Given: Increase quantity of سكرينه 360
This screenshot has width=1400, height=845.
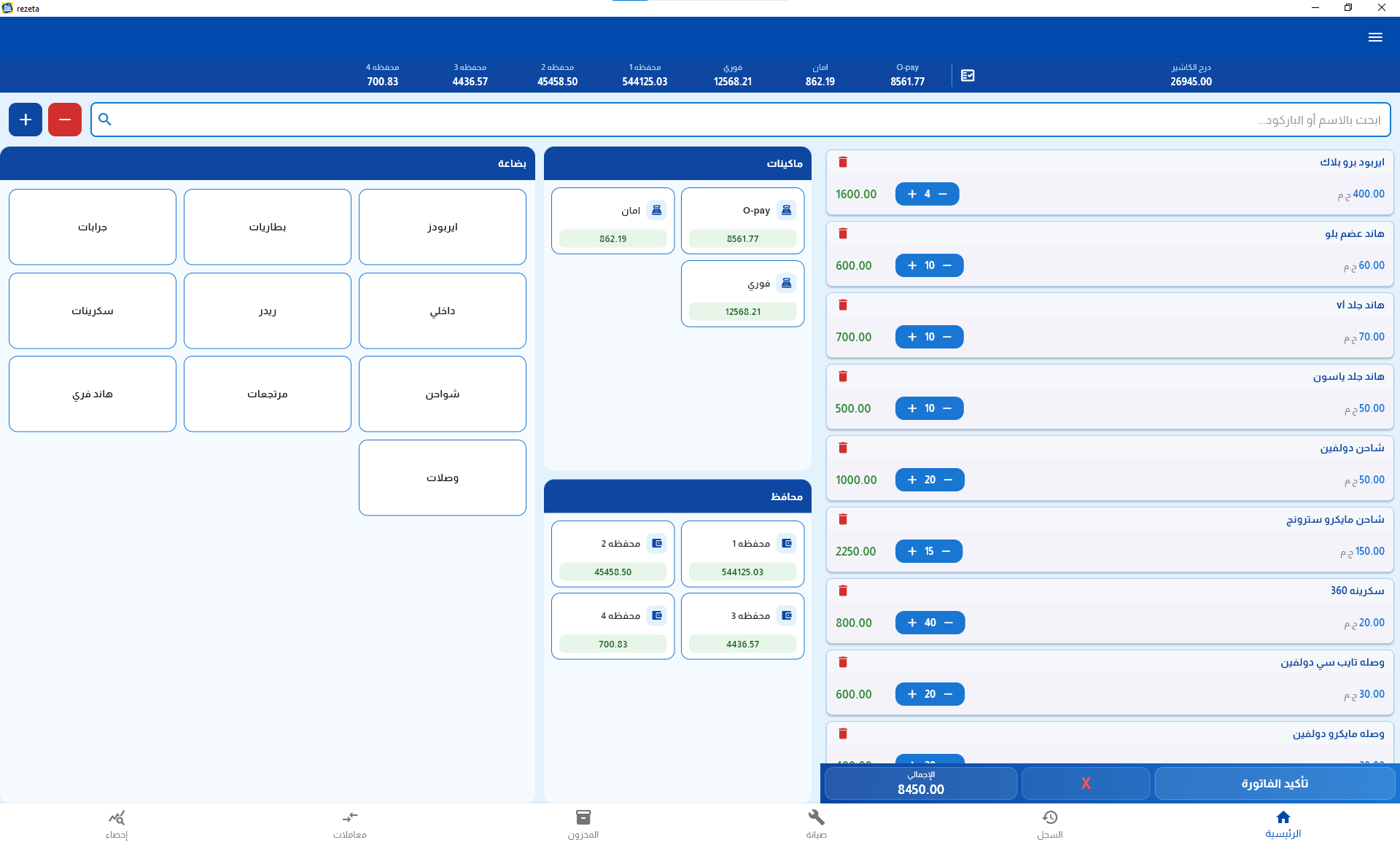Looking at the screenshot, I should 911,623.
